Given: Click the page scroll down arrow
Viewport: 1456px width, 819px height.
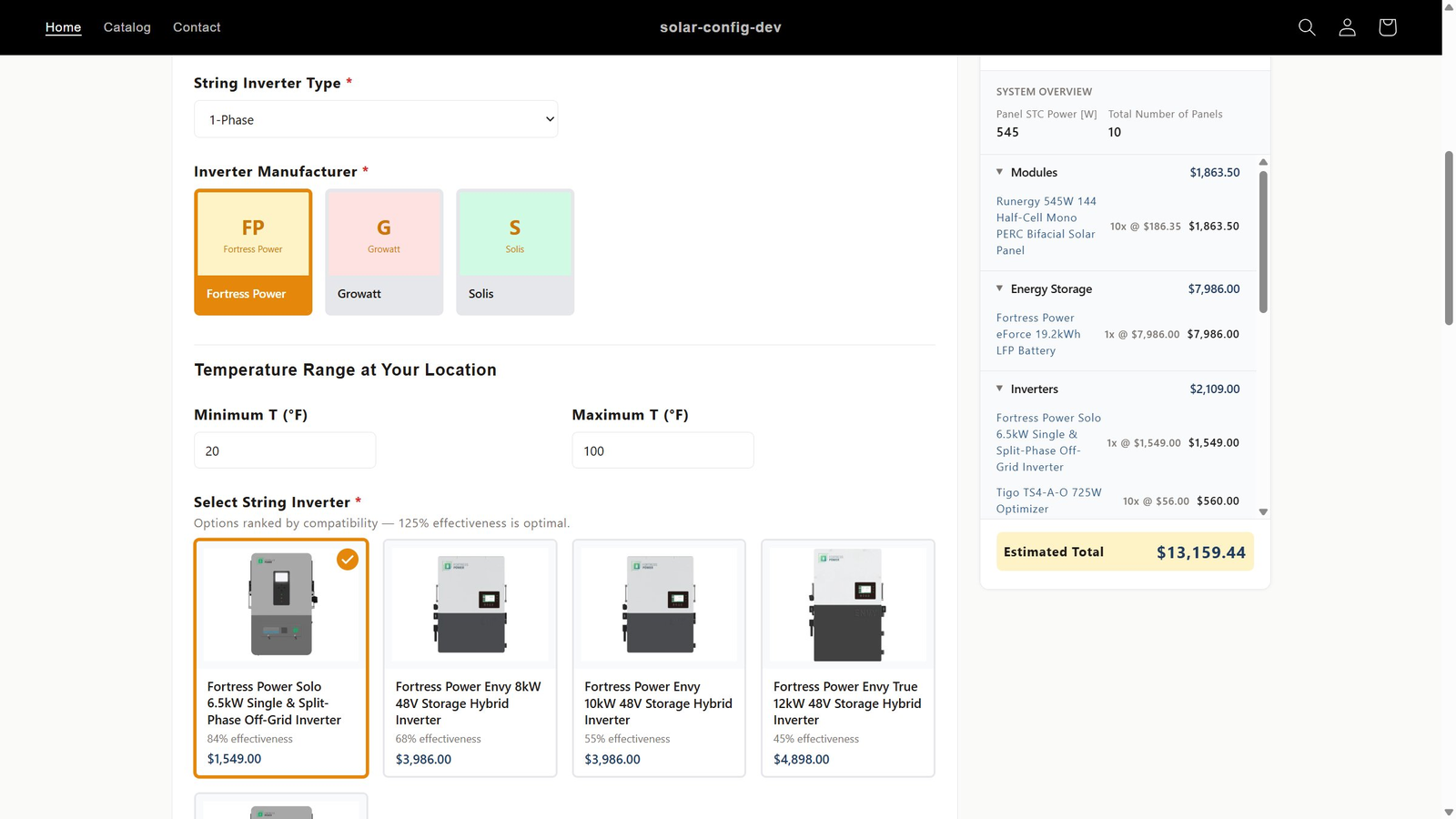Looking at the screenshot, I should point(1449,812).
